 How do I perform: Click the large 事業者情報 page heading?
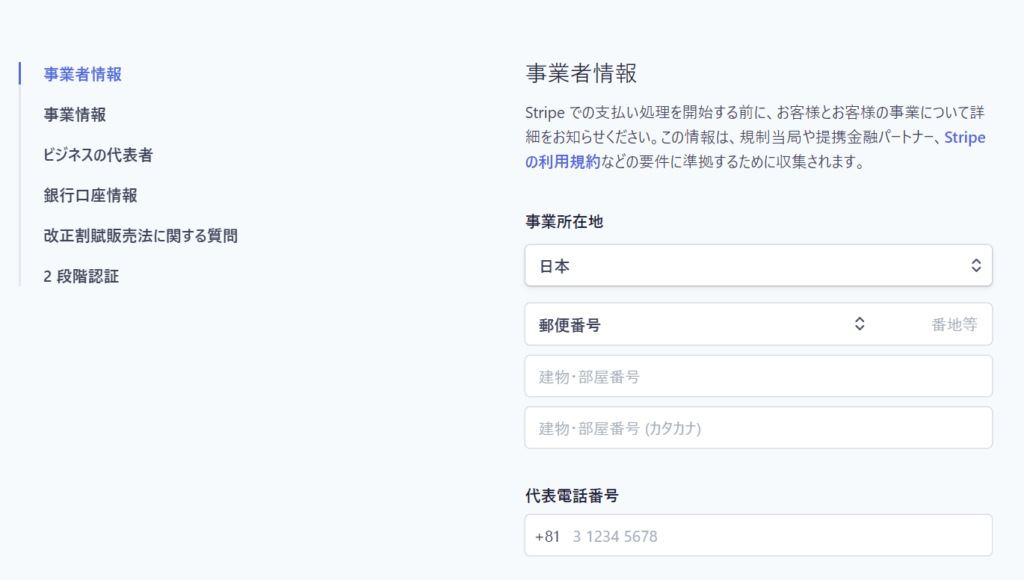pos(581,73)
